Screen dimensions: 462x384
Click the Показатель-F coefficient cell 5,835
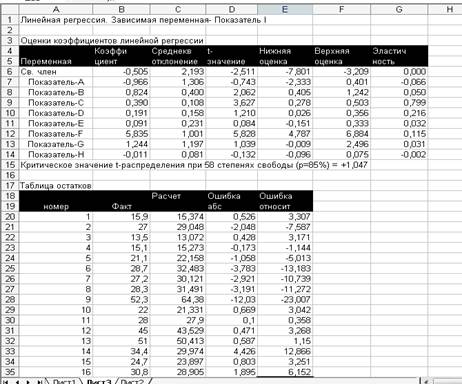coord(121,134)
